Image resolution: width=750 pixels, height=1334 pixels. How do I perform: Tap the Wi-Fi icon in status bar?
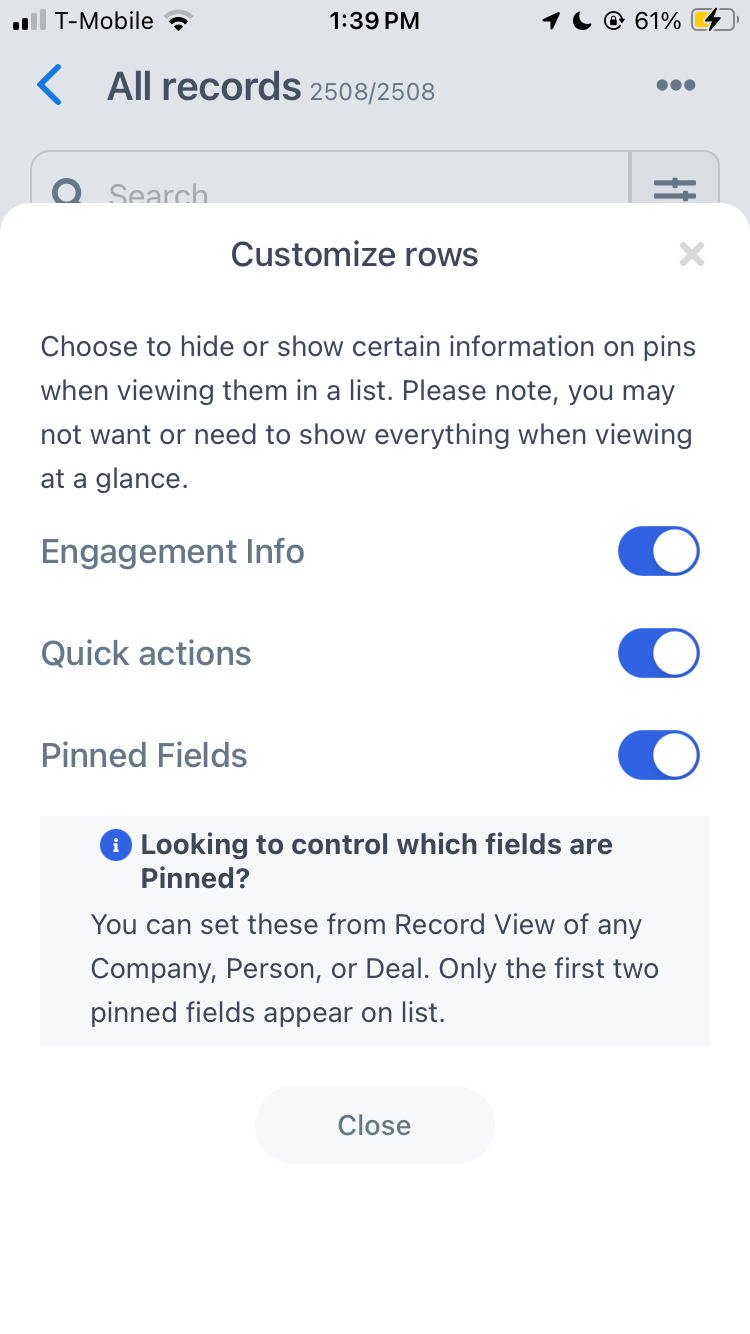click(x=178, y=21)
